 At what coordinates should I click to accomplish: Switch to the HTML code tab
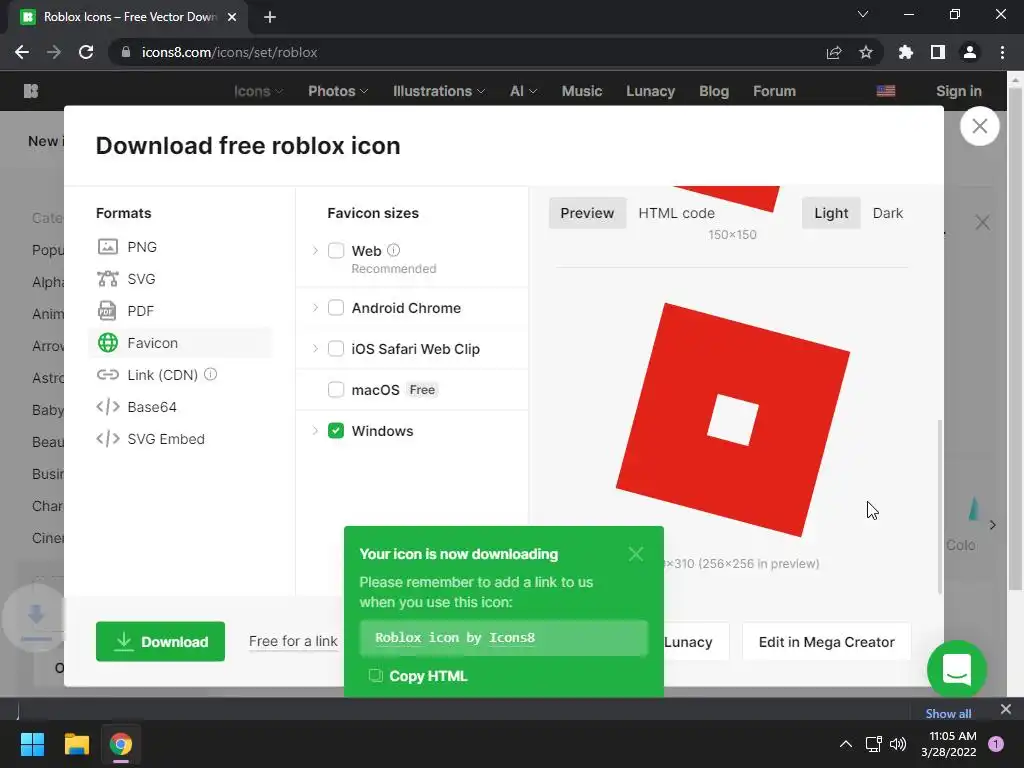(677, 213)
